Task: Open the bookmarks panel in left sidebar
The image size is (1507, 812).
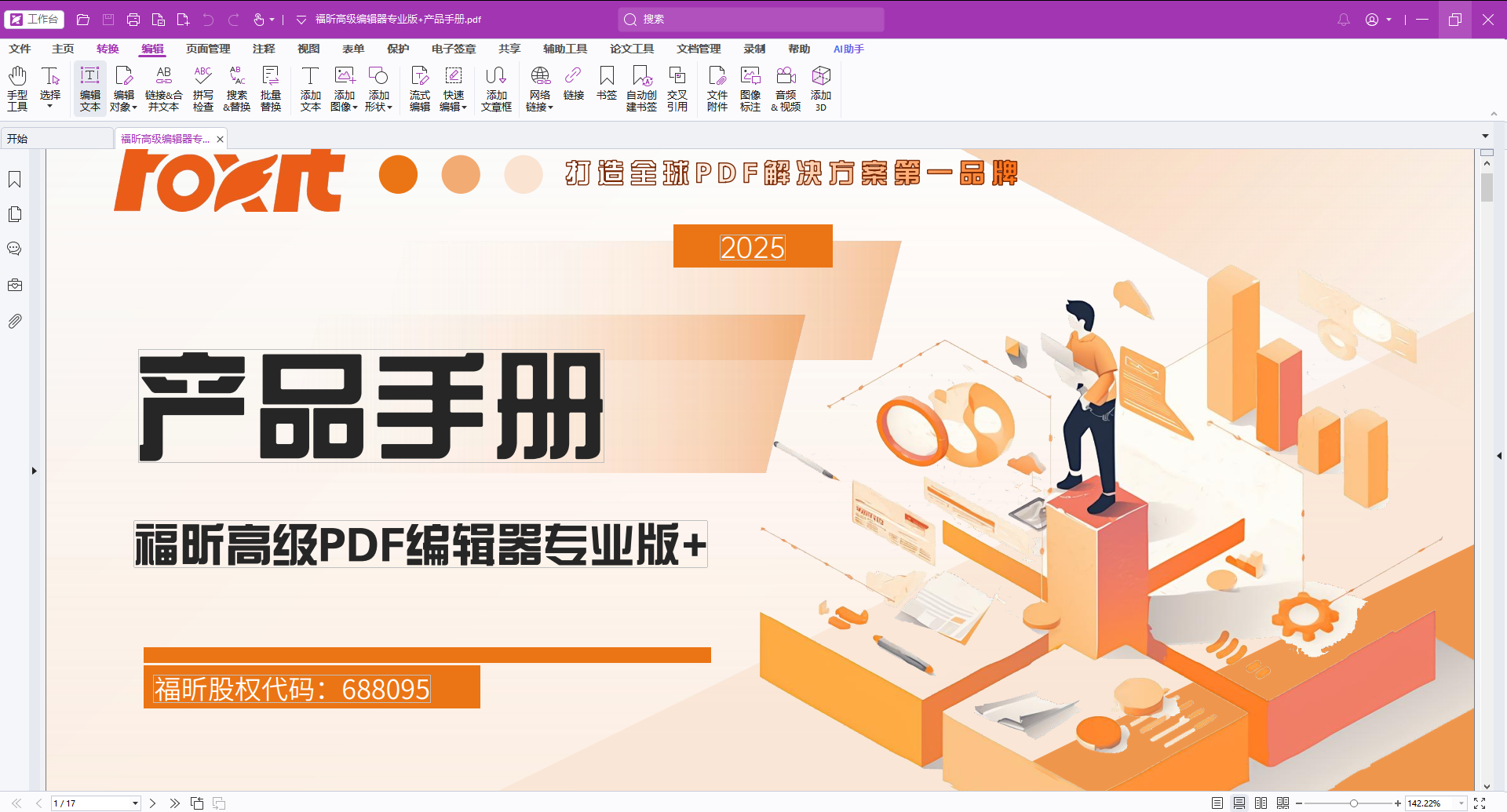Action: click(x=15, y=180)
